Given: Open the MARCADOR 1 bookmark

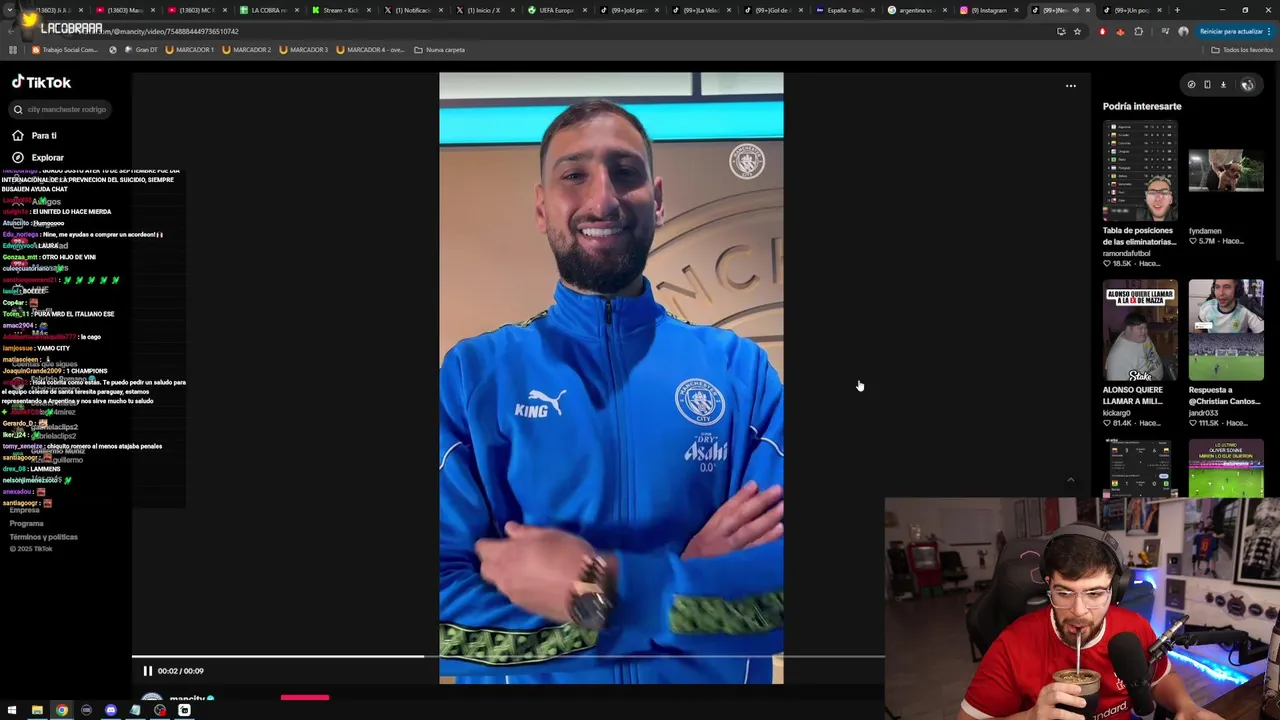Looking at the screenshot, I should 189,49.
